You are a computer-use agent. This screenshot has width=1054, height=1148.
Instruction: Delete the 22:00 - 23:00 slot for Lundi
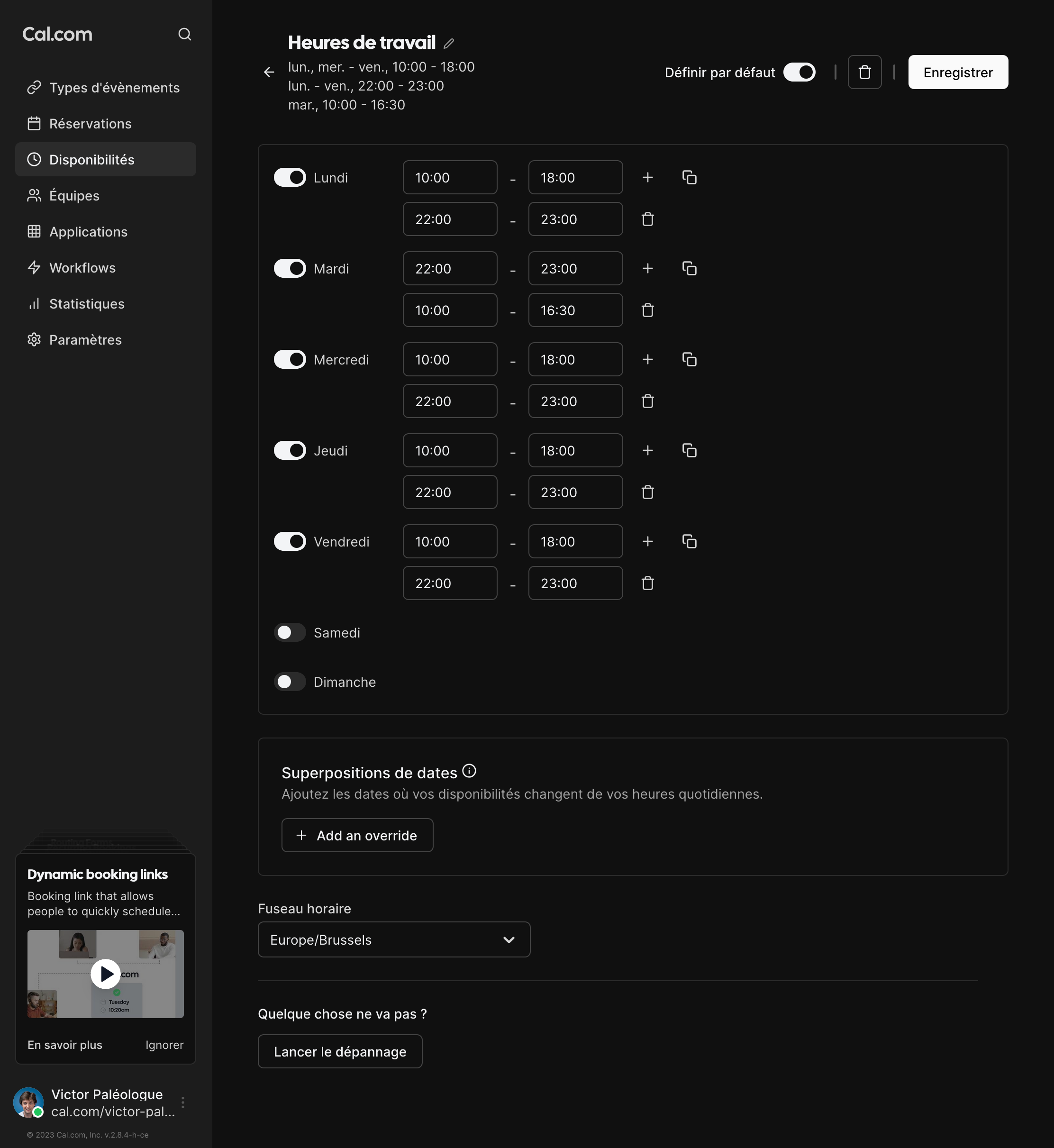point(648,219)
